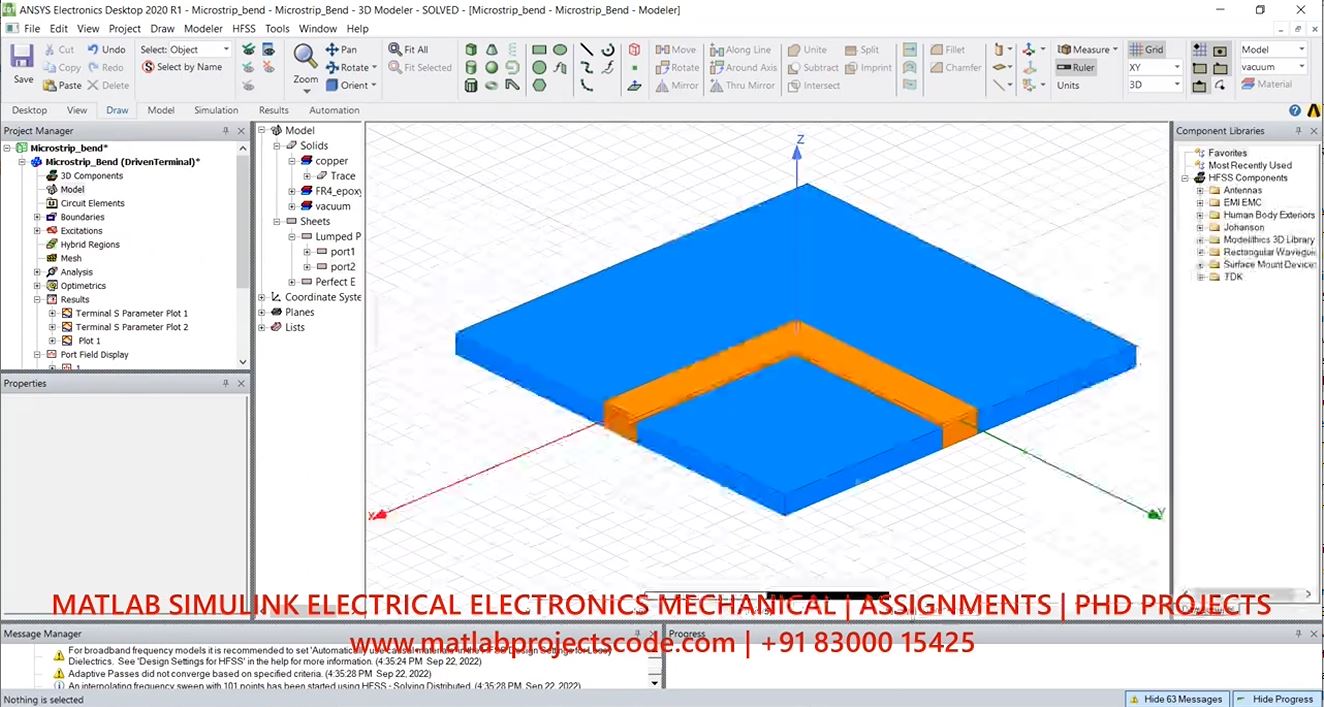This screenshot has height=707, width=1324.
Task: Select FR4_epoxy in model tree
Action: click(x=338, y=191)
